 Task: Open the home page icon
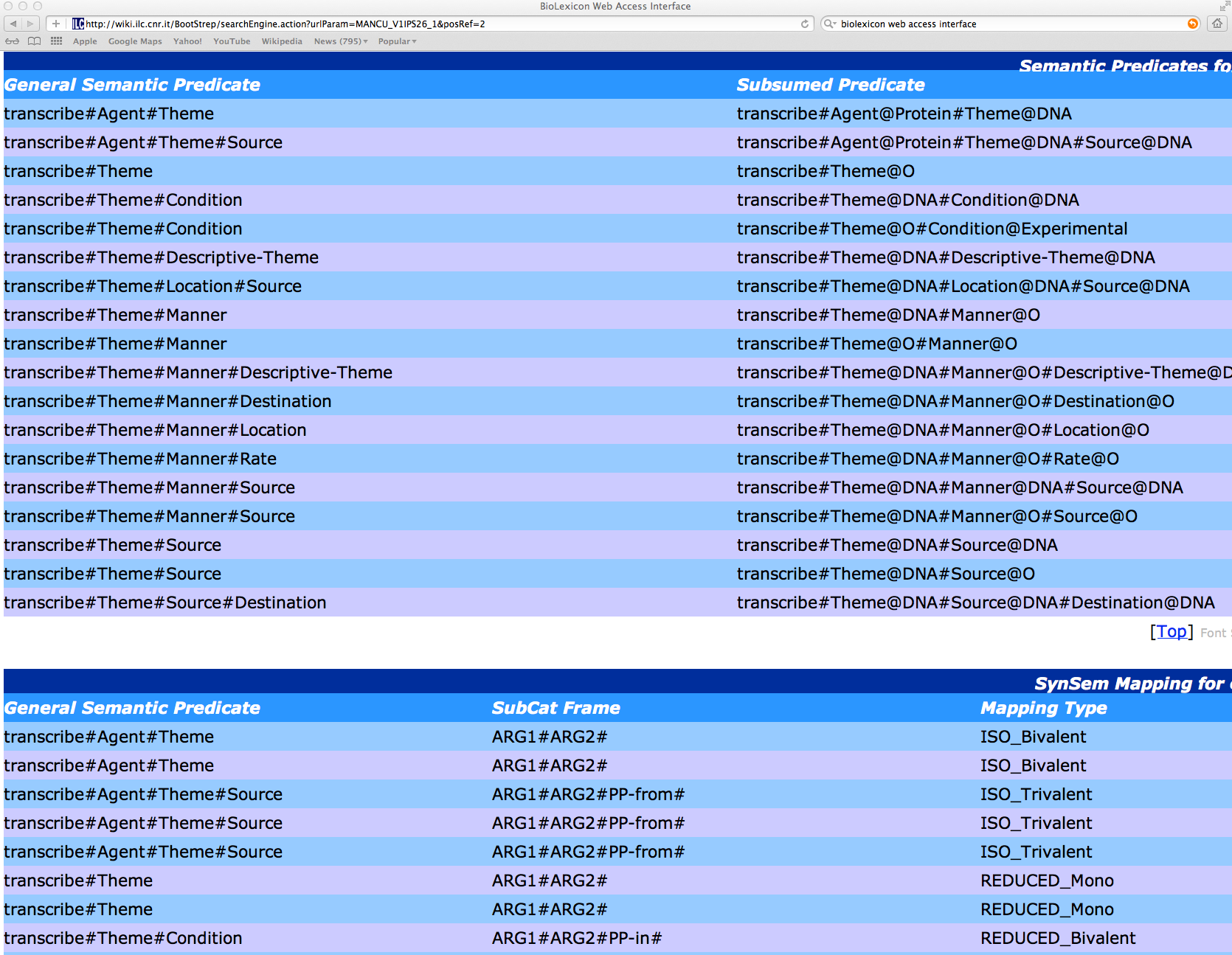(1217, 24)
